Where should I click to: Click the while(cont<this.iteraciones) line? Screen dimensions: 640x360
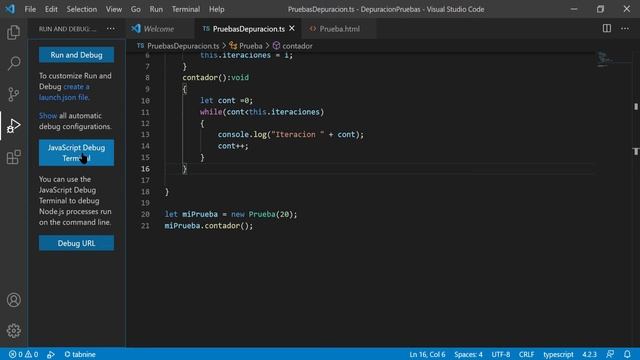tap(262, 112)
